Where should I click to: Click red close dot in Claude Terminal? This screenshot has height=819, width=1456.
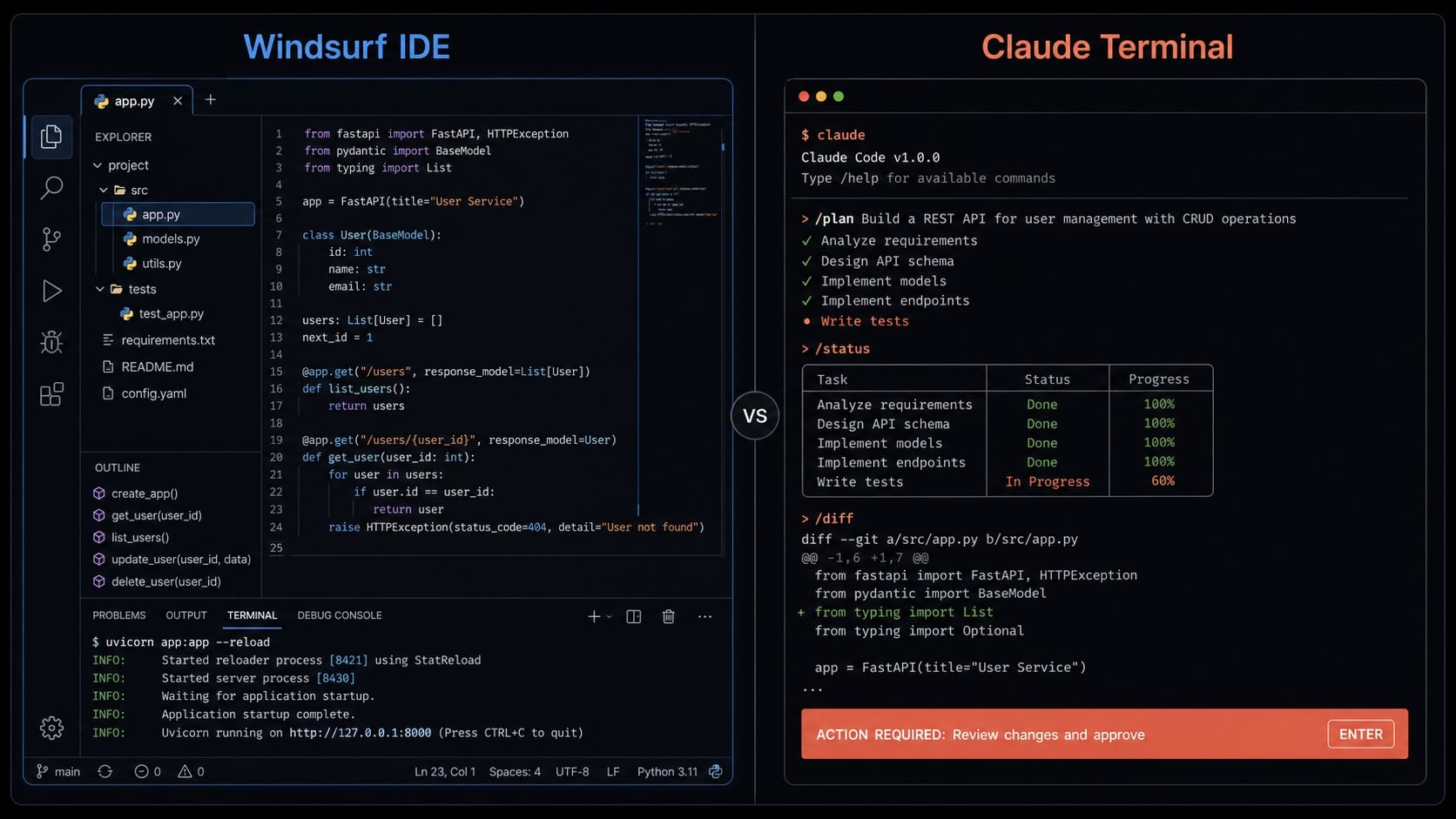pos(804,97)
